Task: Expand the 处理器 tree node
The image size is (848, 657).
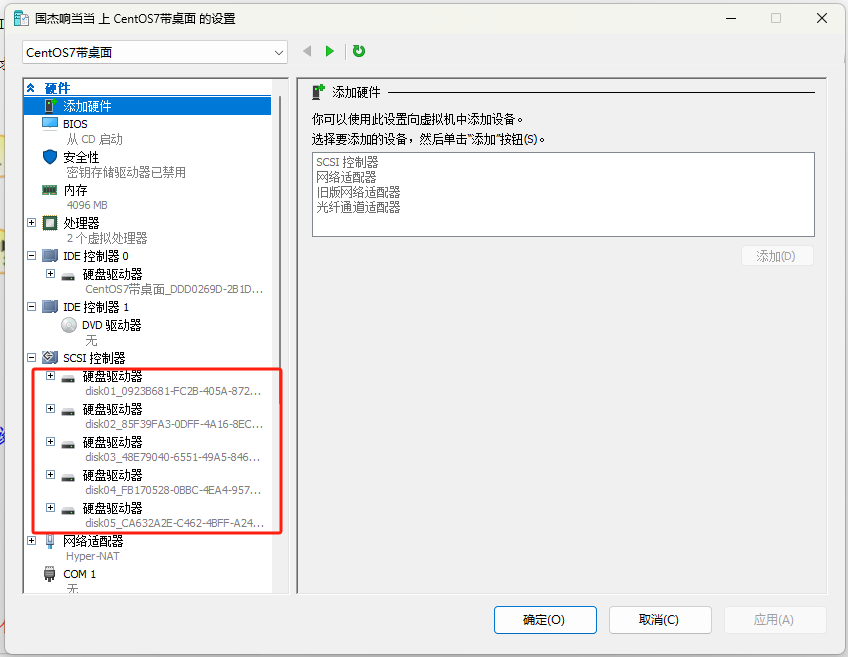Action: click(31, 222)
